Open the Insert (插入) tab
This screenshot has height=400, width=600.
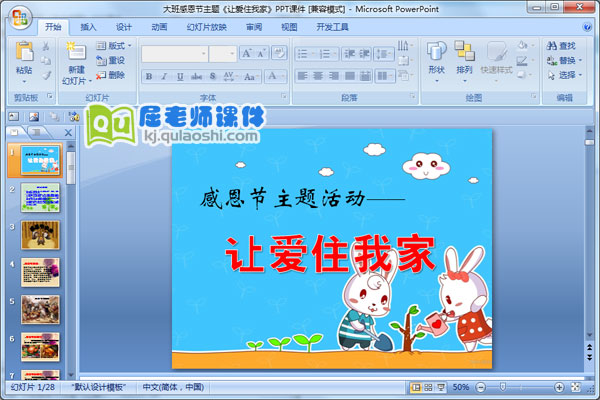[89, 27]
